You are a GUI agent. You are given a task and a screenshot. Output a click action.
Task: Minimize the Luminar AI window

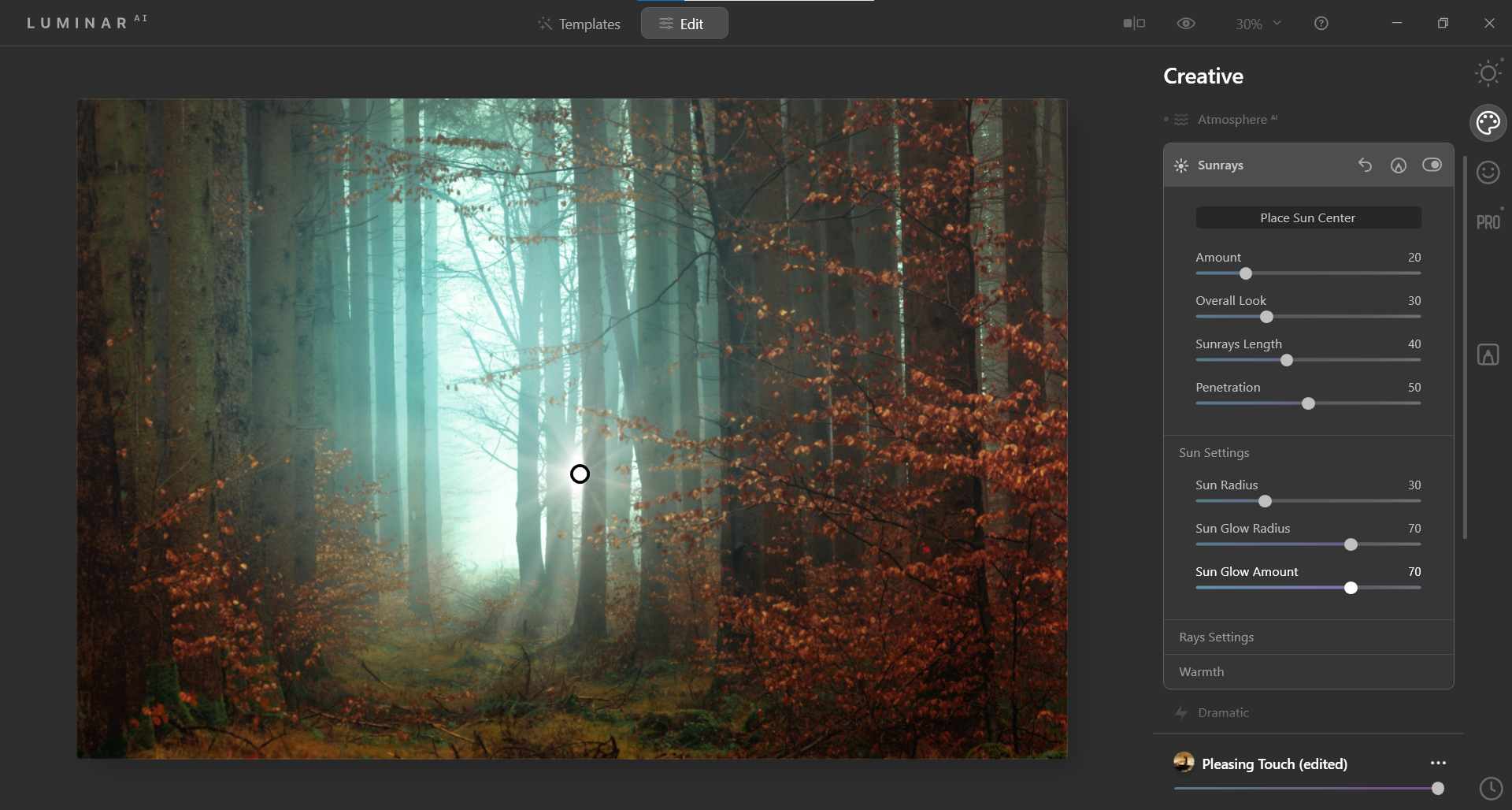(x=1397, y=24)
